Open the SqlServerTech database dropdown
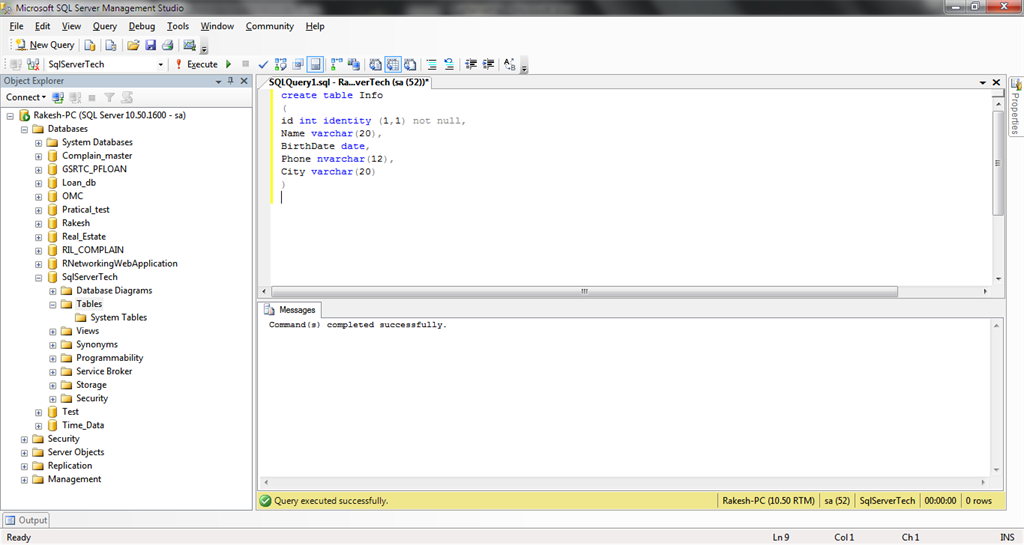 point(162,64)
